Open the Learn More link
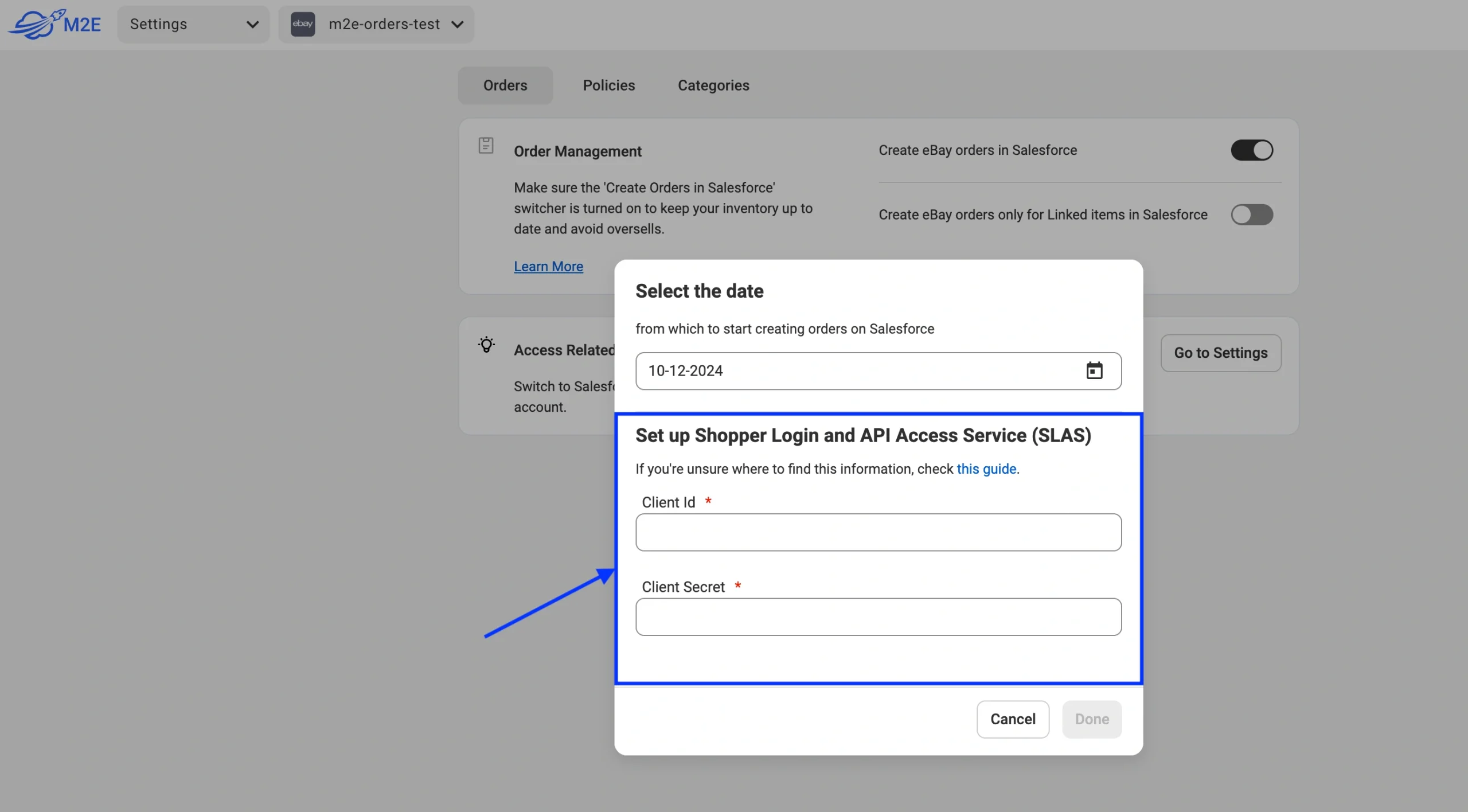Viewport: 1468px width, 812px height. (x=548, y=267)
